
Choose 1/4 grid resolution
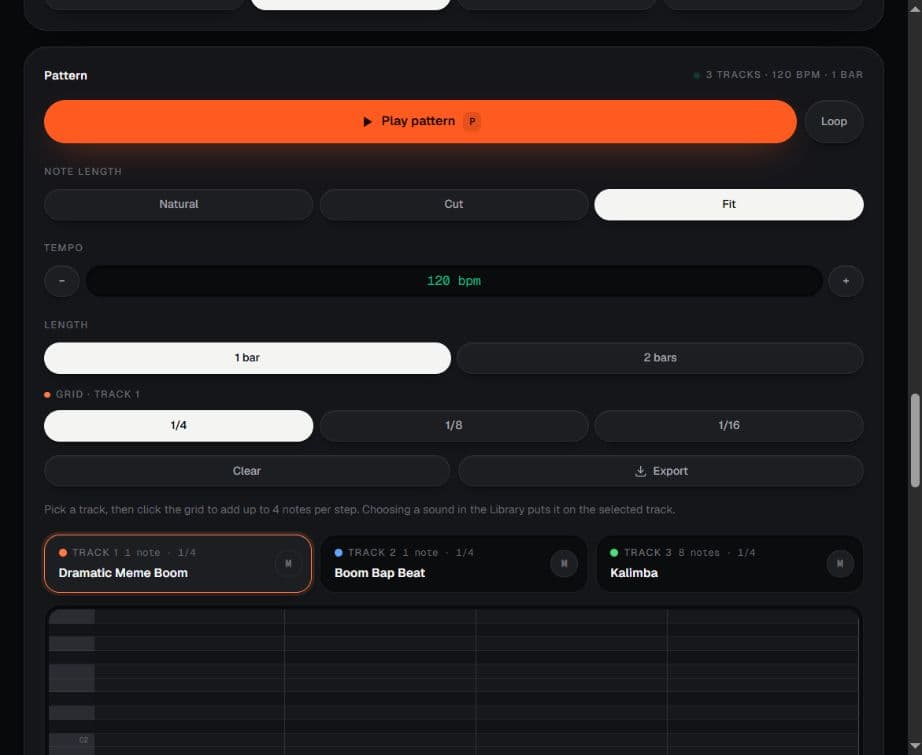179,425
